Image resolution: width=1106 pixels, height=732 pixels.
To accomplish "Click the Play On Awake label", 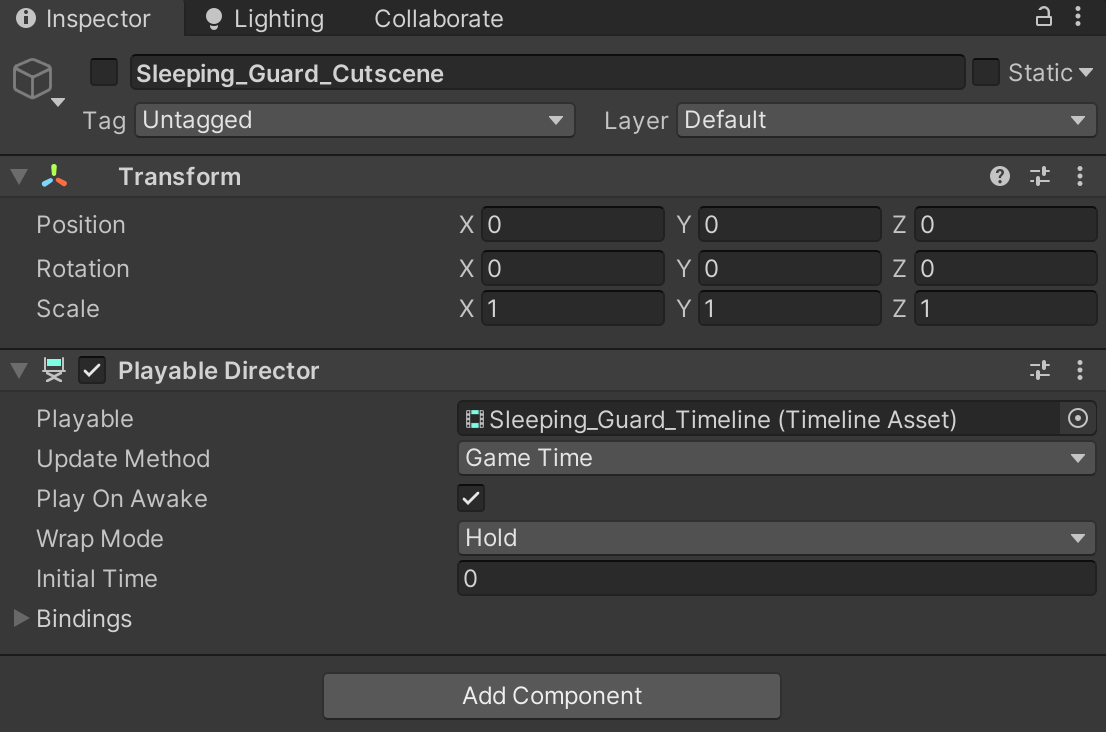I will (122, 499).
